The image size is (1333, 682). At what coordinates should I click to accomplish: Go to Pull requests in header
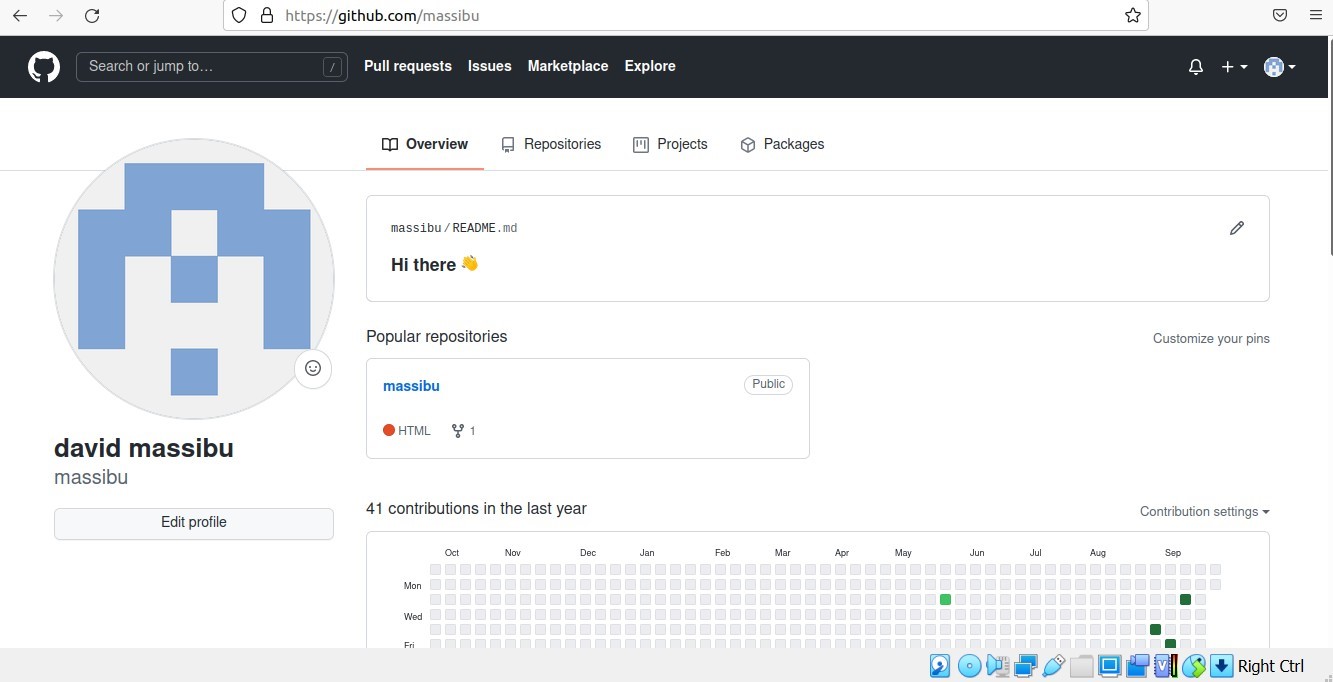coord(408,66)
